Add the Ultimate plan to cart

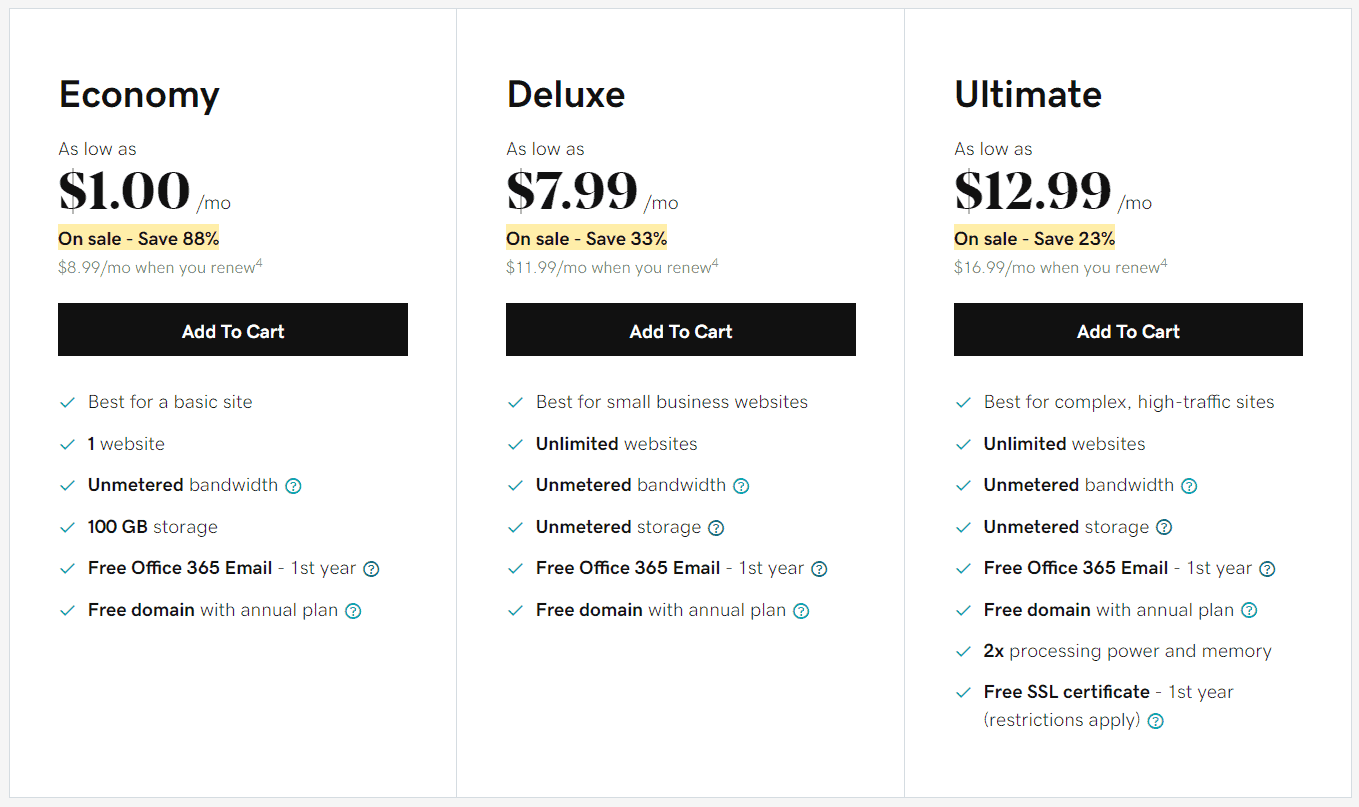point(1128,330)
